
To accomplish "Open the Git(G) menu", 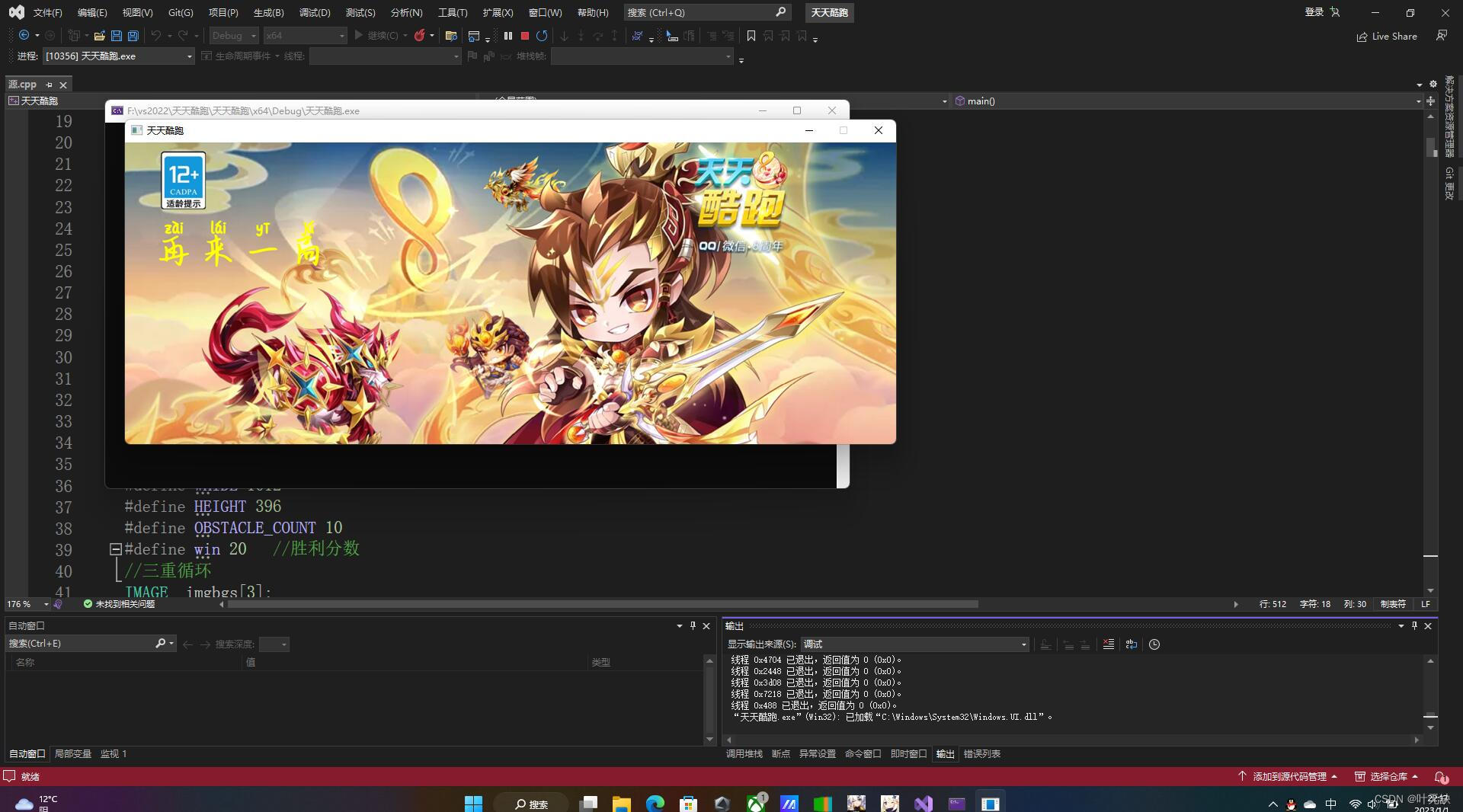I will point(181,12).
